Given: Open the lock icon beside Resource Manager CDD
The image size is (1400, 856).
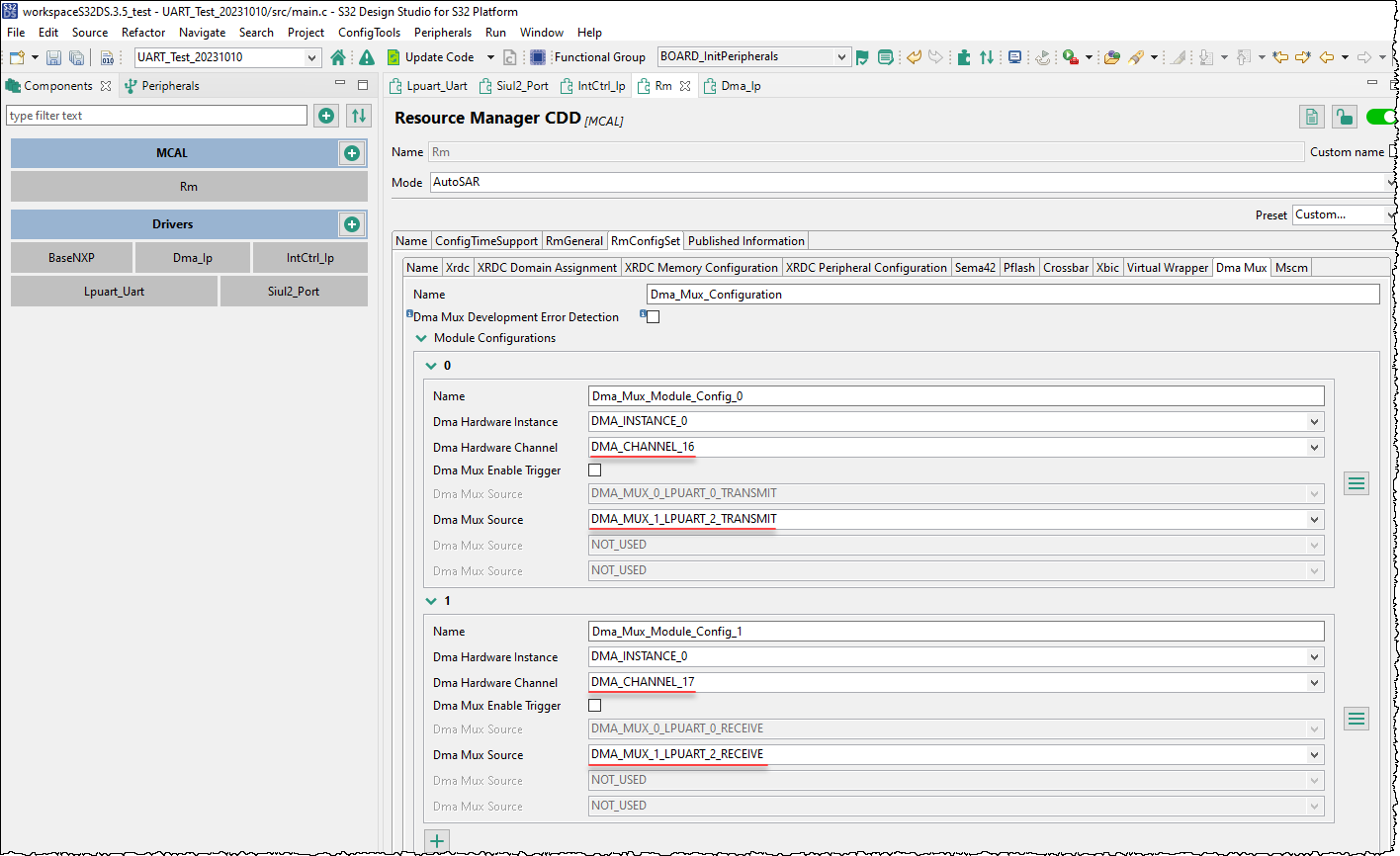Looking at the screenshot, I should click(x=1345, y=117).
